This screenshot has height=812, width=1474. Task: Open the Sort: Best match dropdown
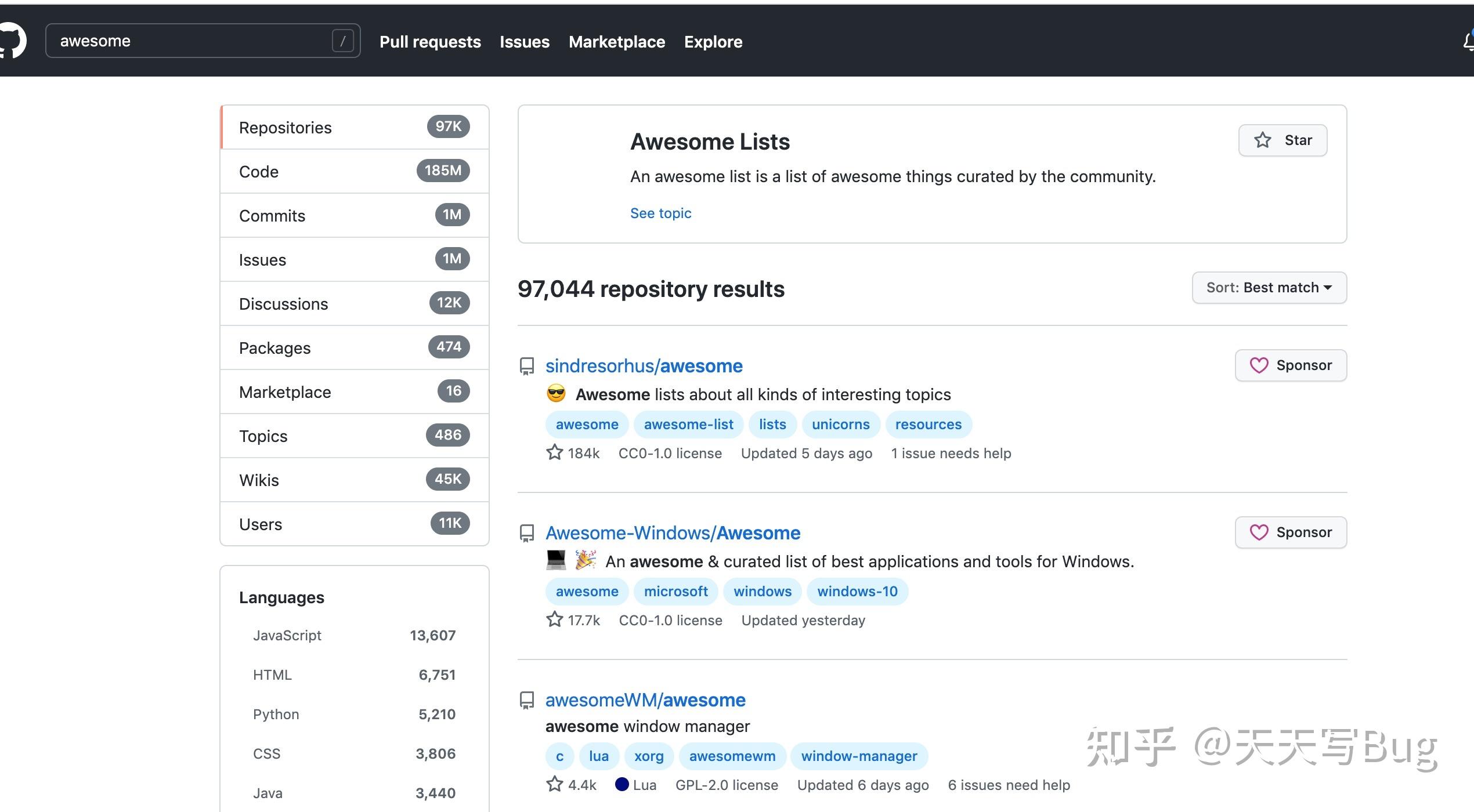point(1269,288)
